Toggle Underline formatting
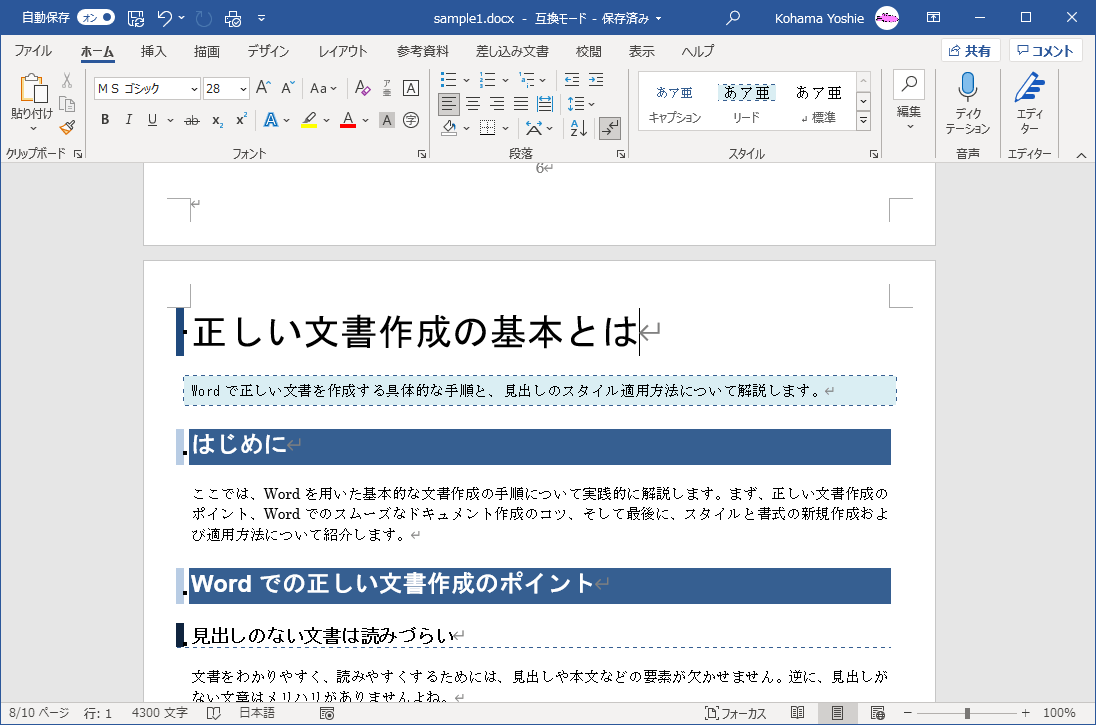Image resolution: width=1096 pixels, height=725 pixels. tap(152, 120)
